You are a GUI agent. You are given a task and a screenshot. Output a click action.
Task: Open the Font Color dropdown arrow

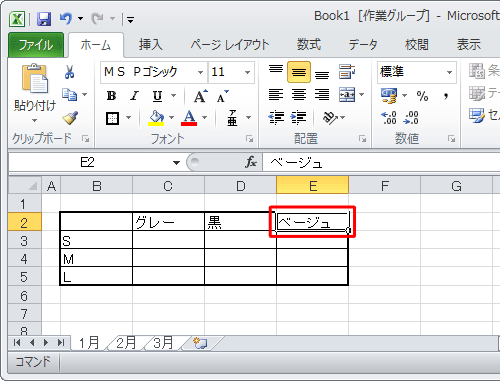click(x=204, y=118)
